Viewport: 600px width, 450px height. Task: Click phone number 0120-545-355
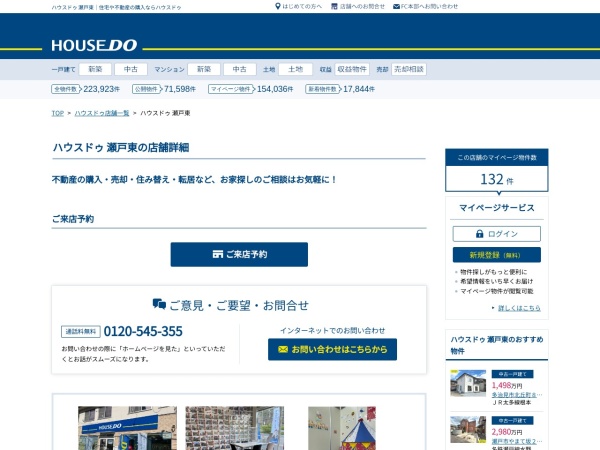click(x=143, y=331)
